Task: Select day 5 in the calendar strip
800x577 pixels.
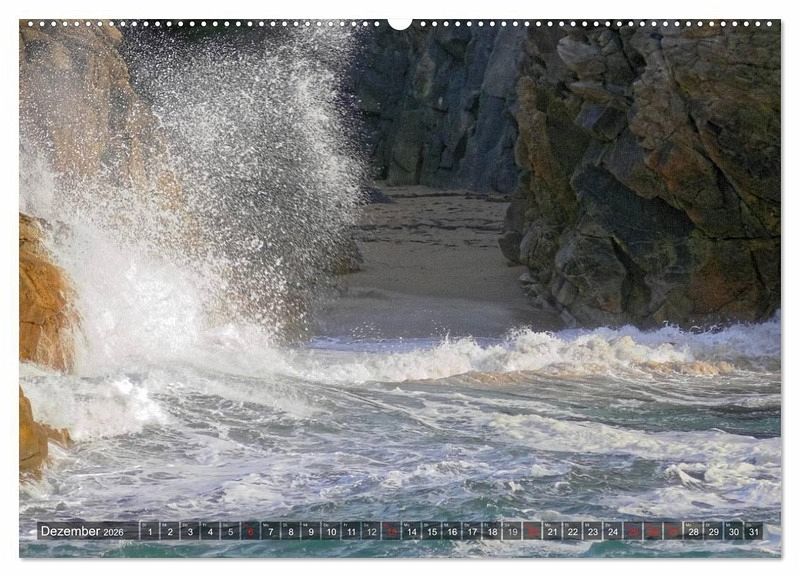Action: coord(230,531)
